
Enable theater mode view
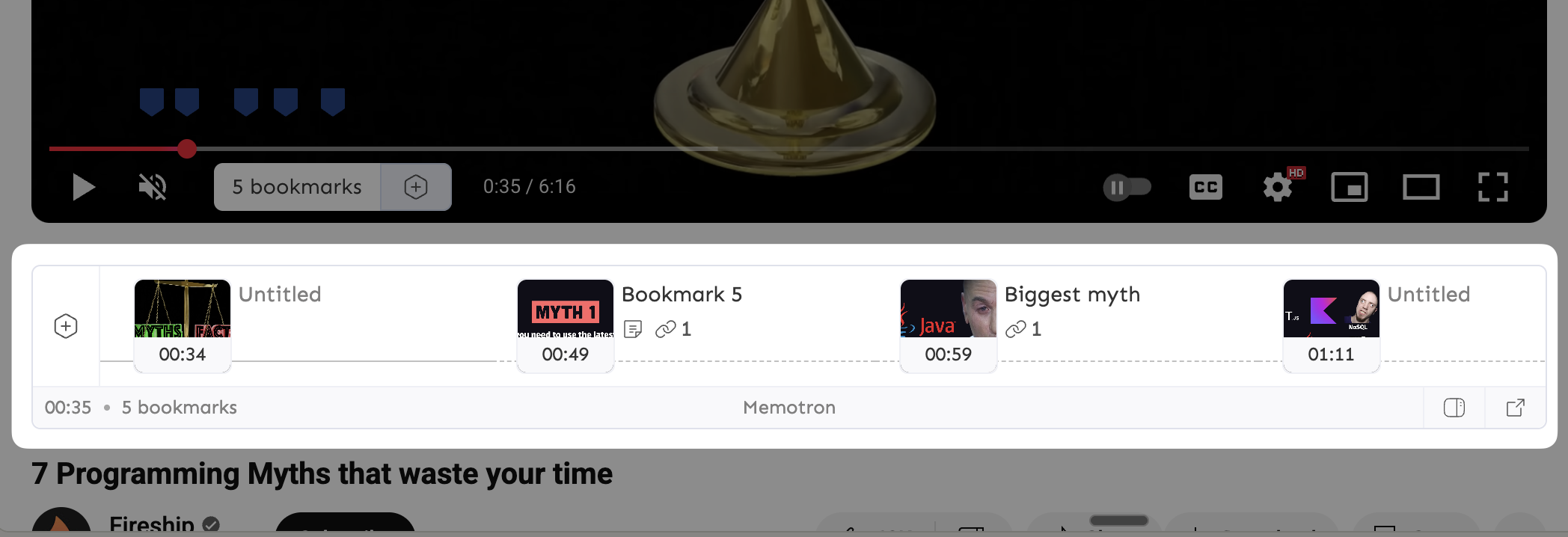[1421, 187]
